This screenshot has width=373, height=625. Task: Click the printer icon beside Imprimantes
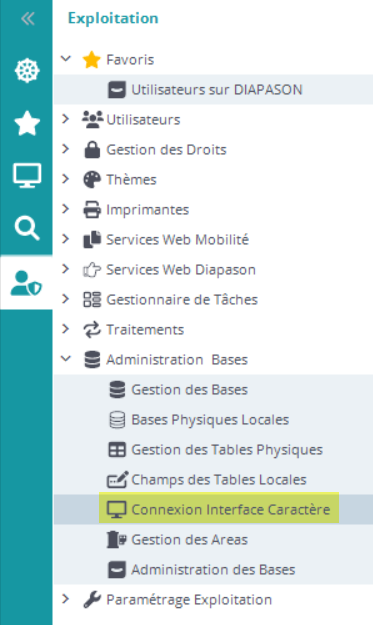click(x=92, y=210)
